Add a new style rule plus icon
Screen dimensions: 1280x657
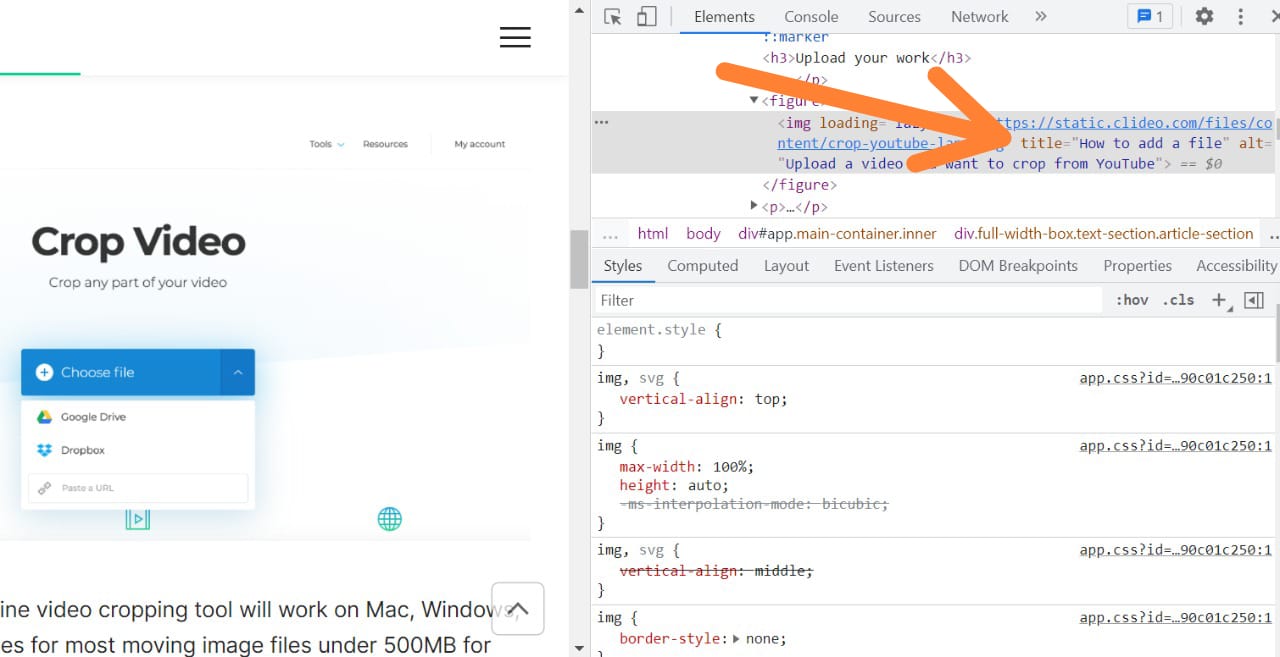1219,300
